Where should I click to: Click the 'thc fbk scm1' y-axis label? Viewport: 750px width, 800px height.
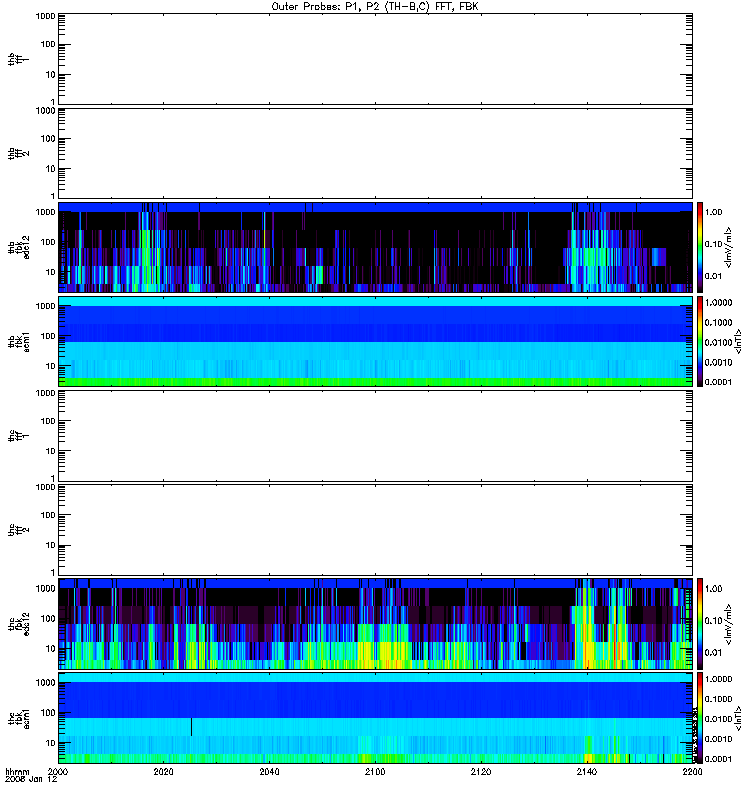click(x=19, y=717)
